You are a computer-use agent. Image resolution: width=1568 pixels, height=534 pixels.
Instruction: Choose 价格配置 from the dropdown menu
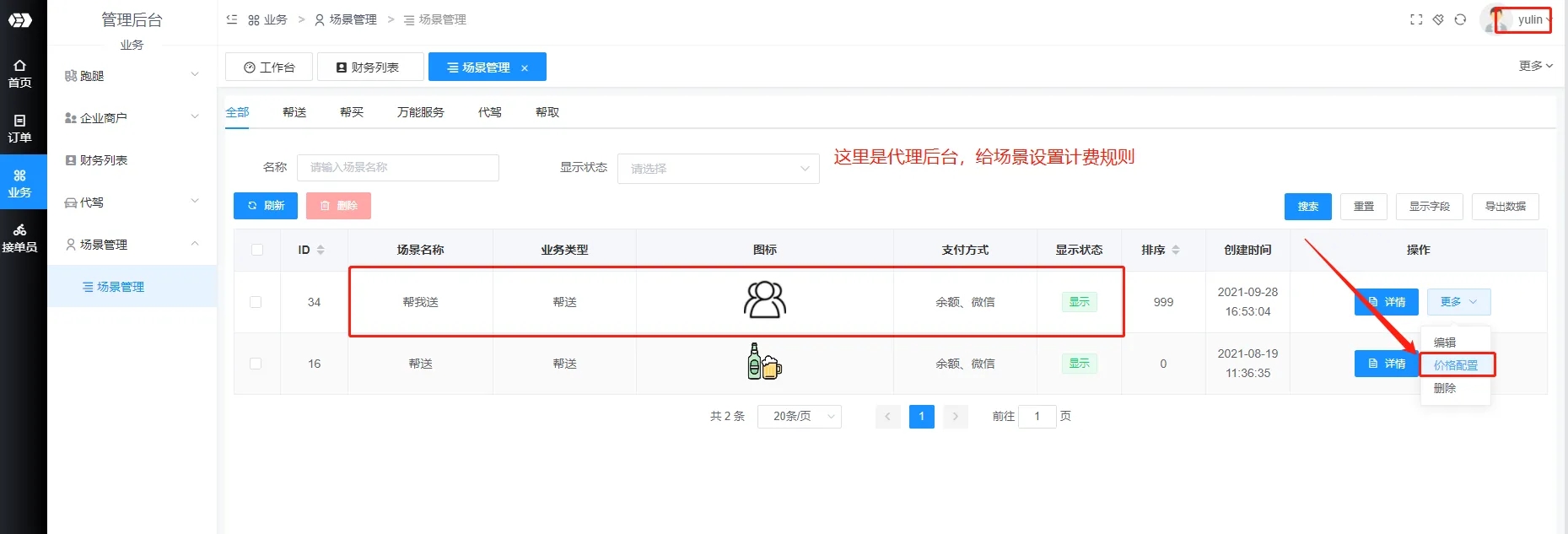(1455, 365)
